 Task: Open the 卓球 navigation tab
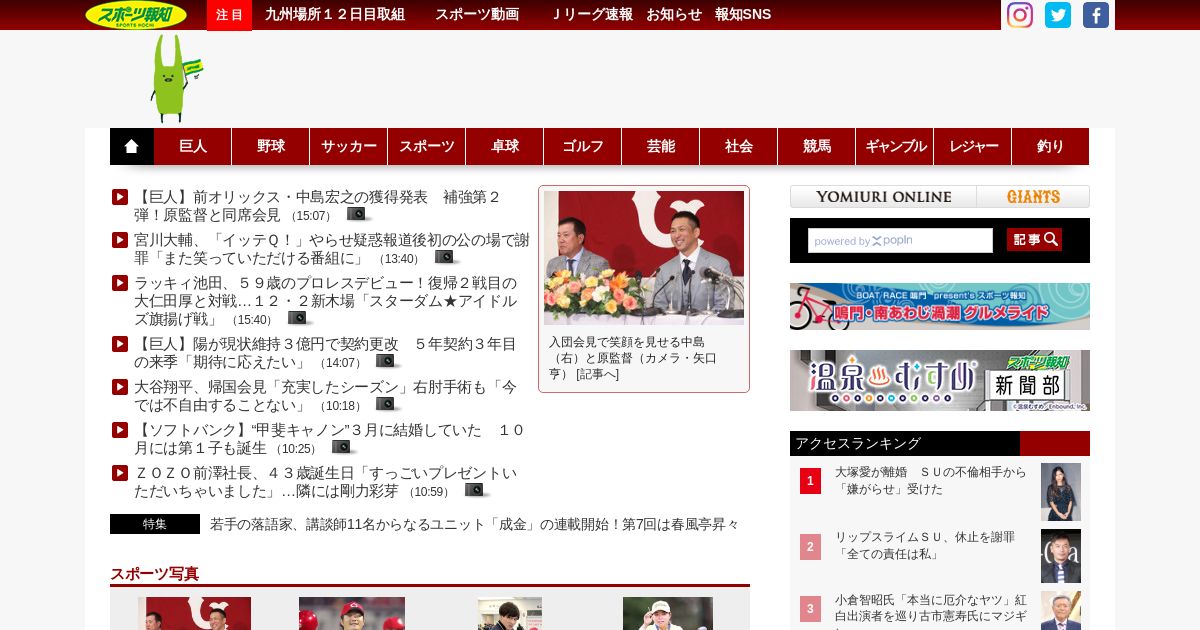pos(505,146)
